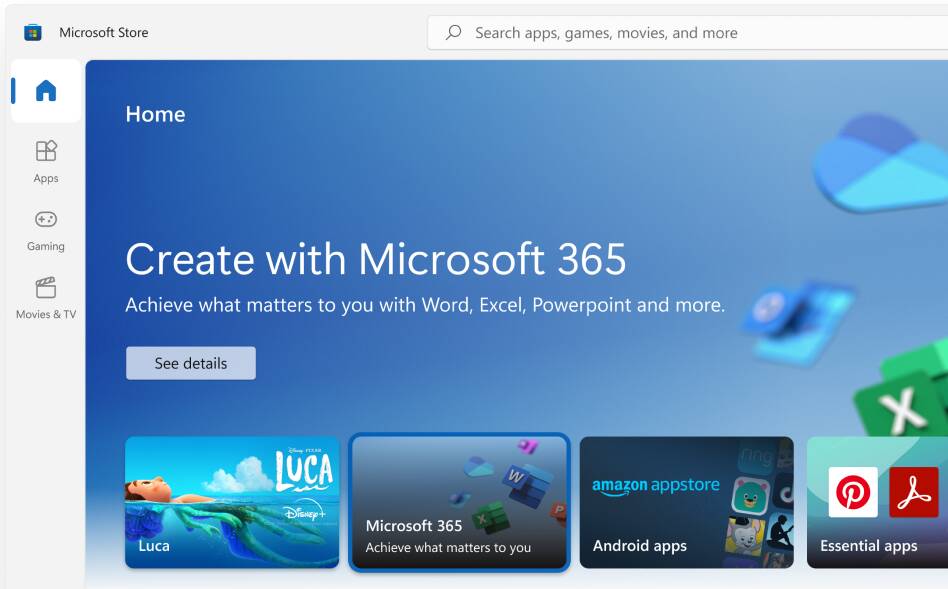
Task: Go to the Home section in sidebar
Action: [46, 91]
